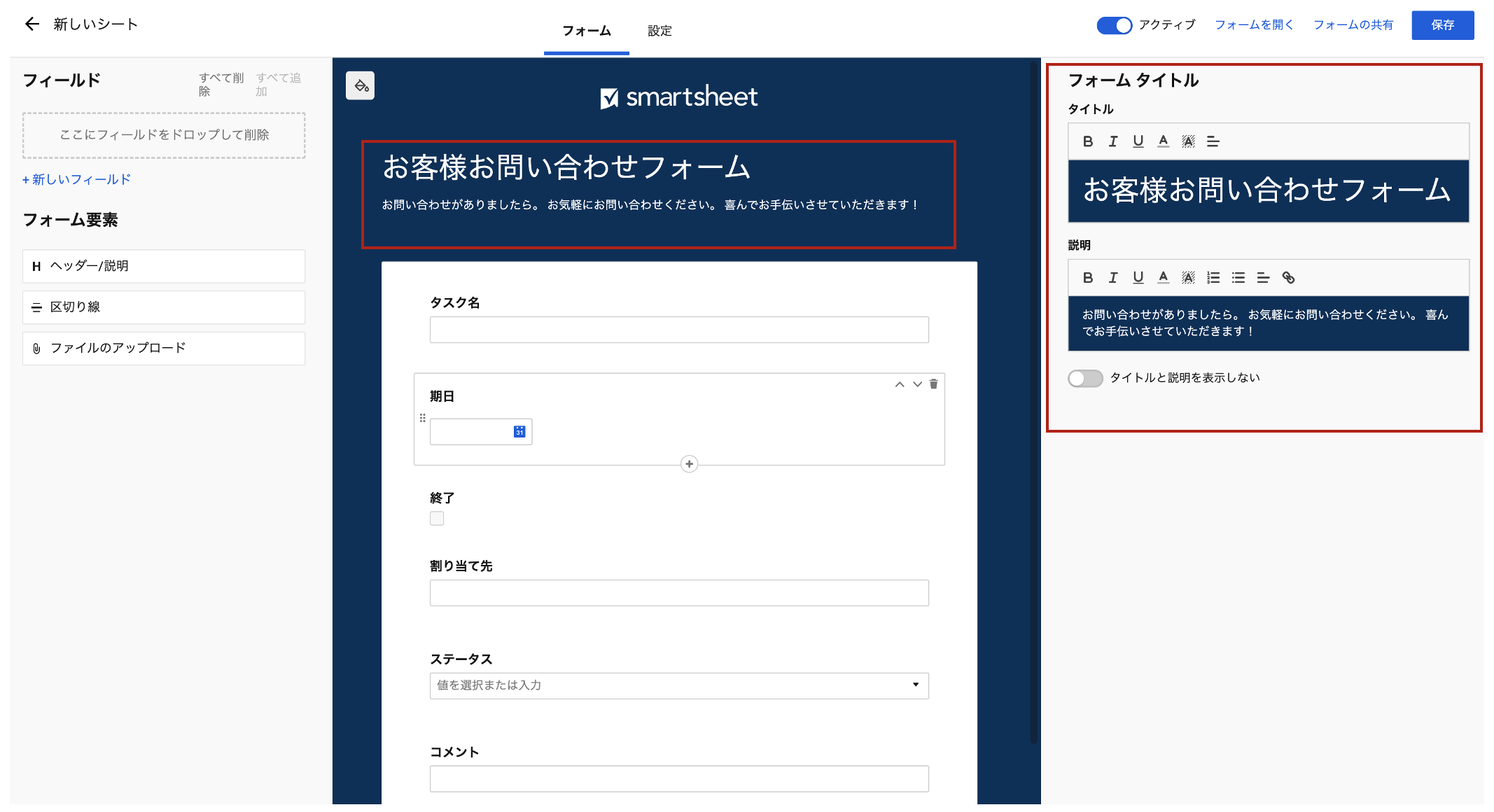
Task: Edit the title text box in the right panel
Action: coord(1268,191)
